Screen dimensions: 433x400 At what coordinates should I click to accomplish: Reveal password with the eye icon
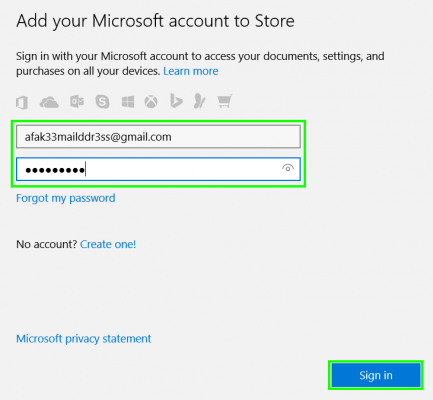click(288, 168)
